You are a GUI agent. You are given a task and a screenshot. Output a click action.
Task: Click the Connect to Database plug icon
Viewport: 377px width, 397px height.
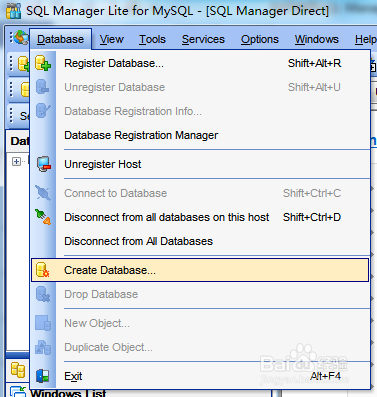pos(43,193)
